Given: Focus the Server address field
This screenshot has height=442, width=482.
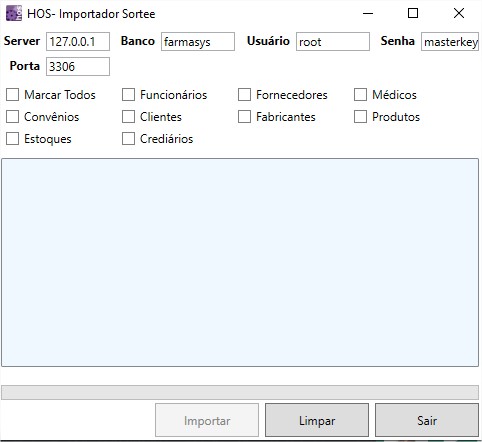Looking at the screenshot, I should (x=78, y=42).
